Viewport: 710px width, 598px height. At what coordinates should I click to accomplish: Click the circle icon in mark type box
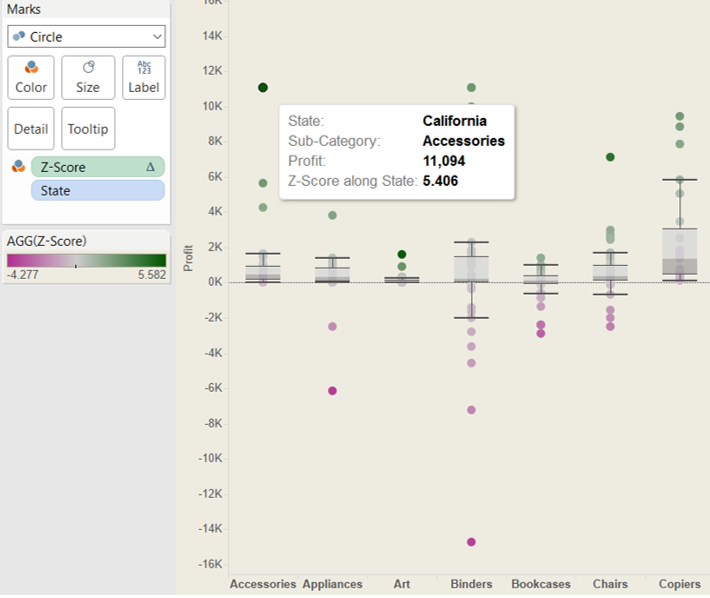[19, 36]
